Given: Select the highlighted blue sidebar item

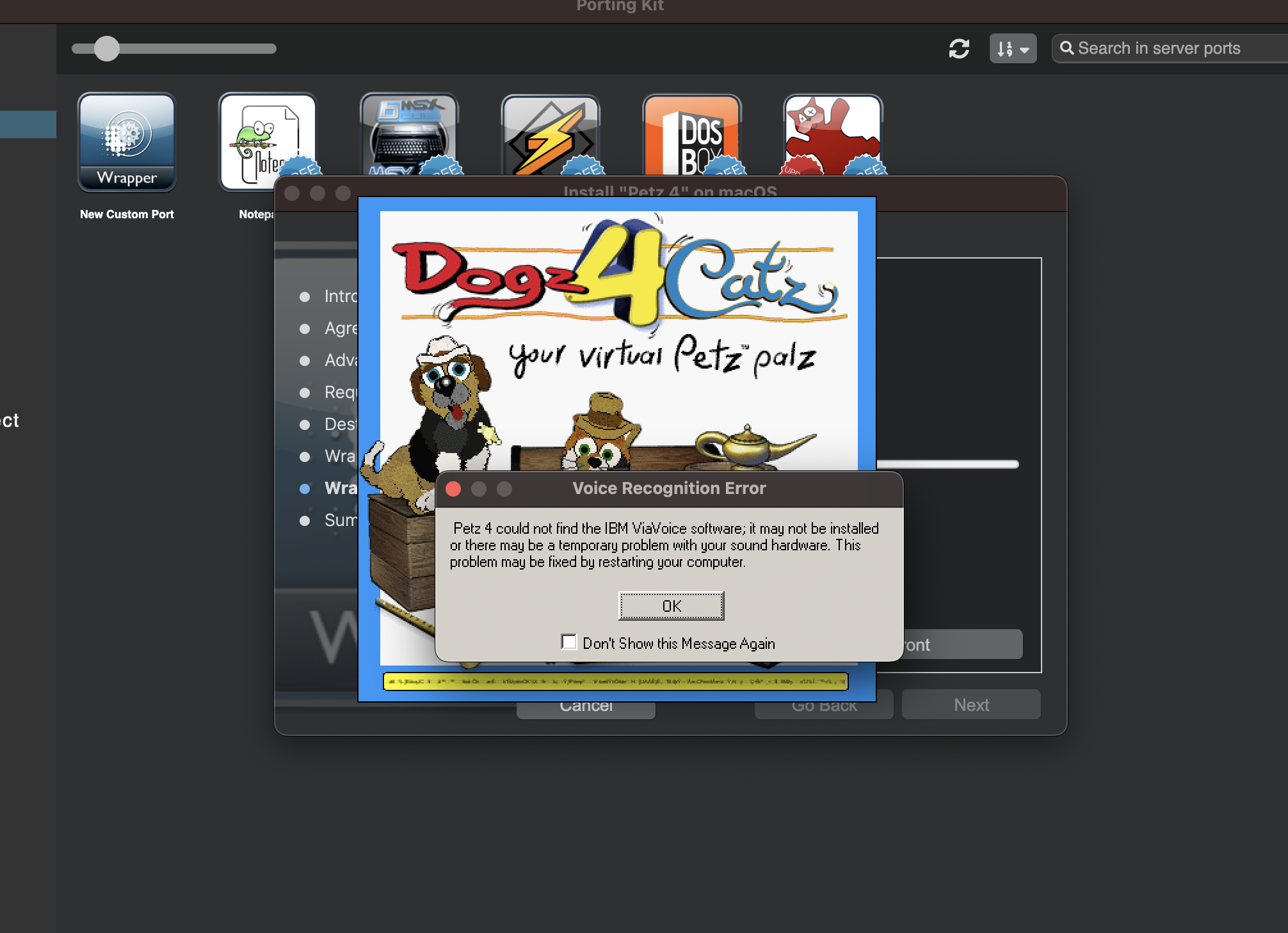Looking at the screenshot, I should tap(28, 124).
